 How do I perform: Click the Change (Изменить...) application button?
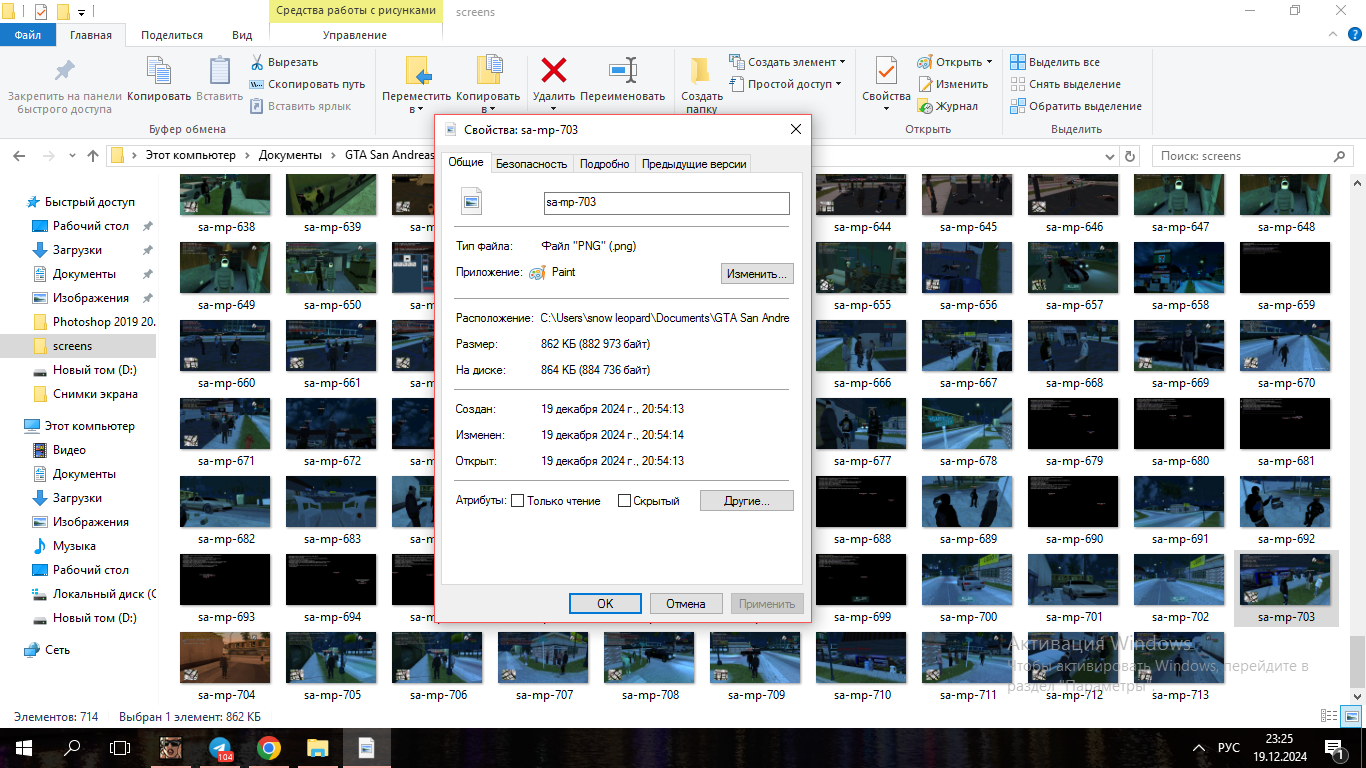coord(757,273)
